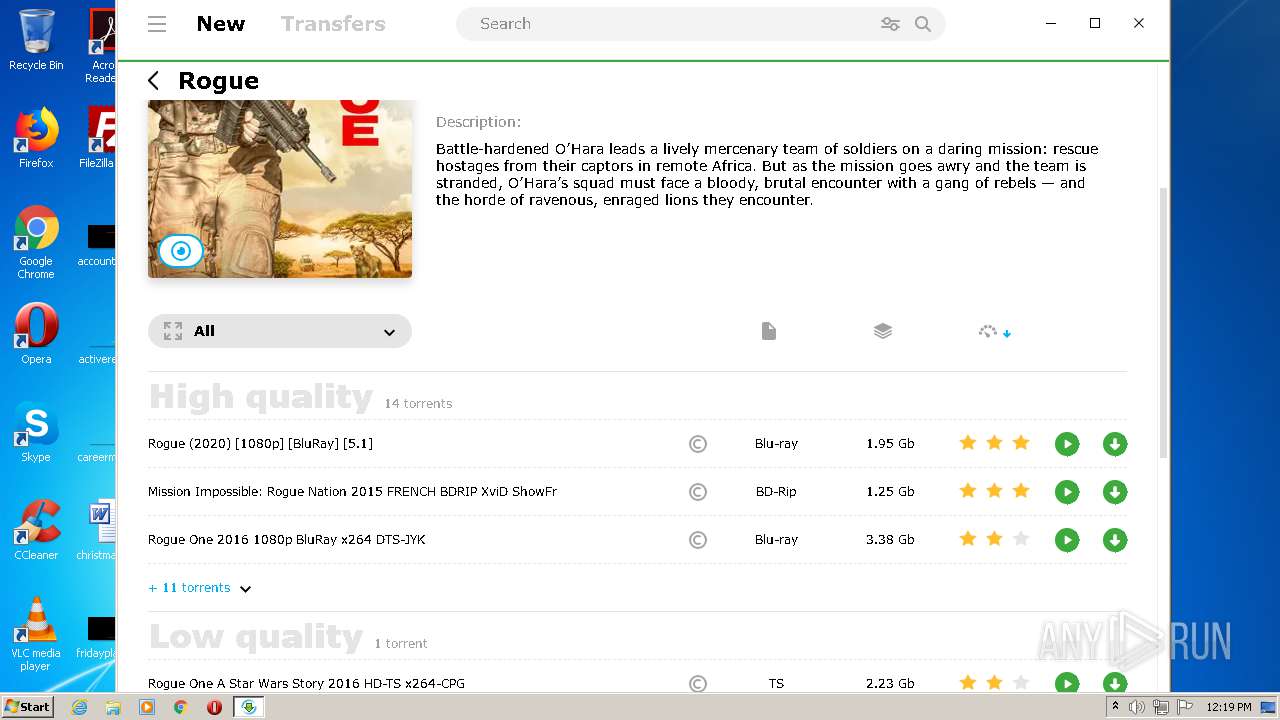The image size is (1280, 720).
Task: Open Opera desktop shortcut
Action: pyautogui.click(x=36, y=334)
